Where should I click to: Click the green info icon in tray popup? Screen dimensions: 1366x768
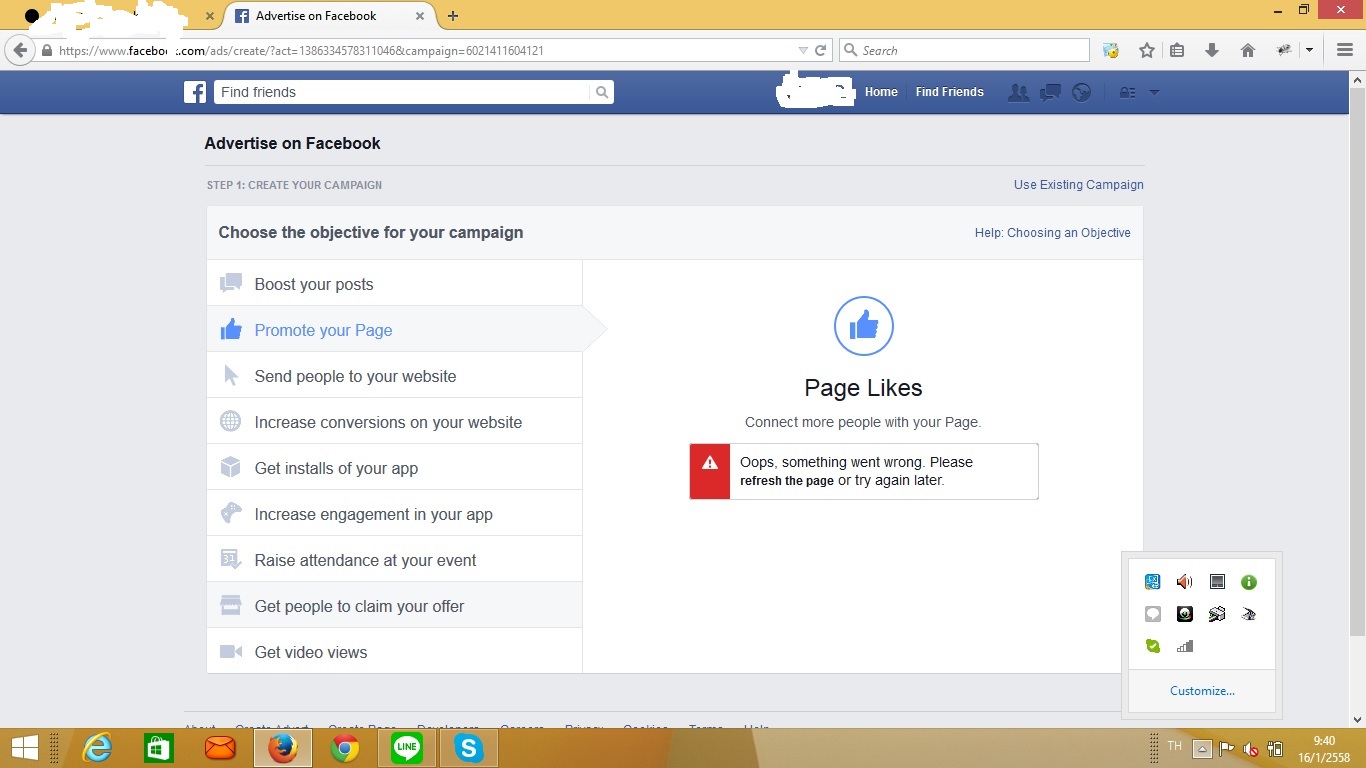tap(1248, 582)
